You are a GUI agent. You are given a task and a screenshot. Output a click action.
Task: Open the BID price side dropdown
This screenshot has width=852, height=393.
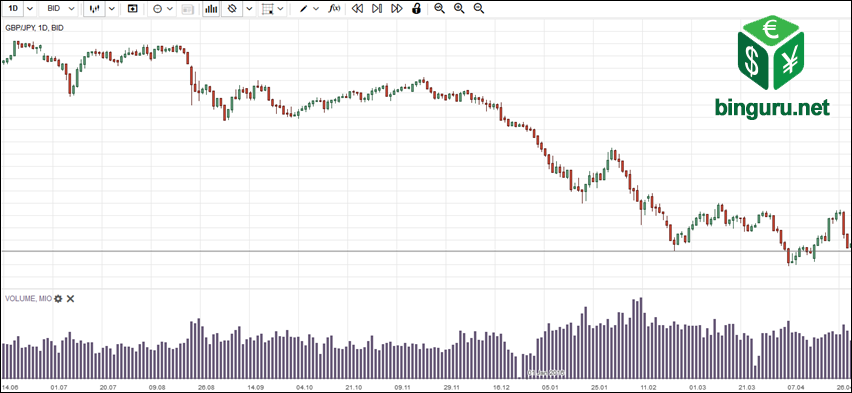click(59, 9)
